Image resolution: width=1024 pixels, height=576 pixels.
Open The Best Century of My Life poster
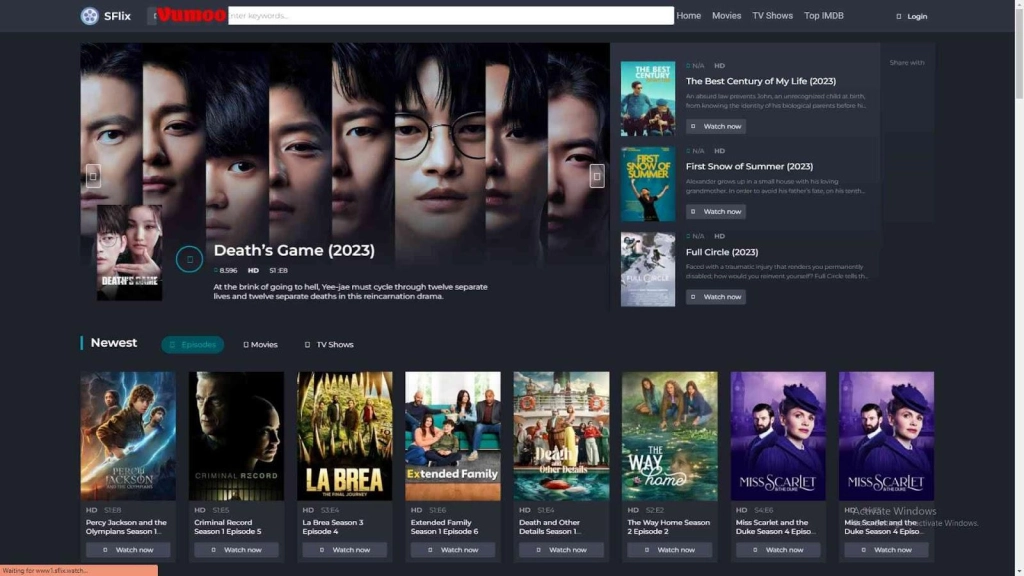(647, 99)
